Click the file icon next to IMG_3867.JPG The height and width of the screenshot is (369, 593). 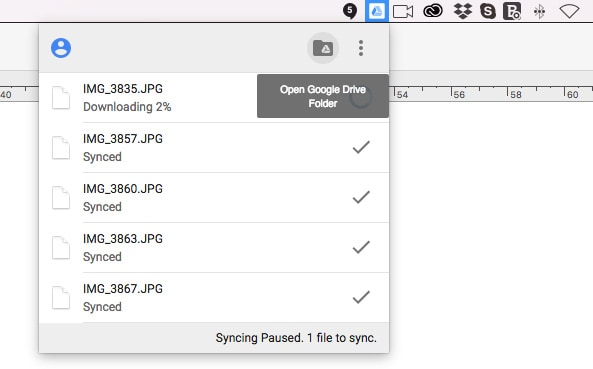(61, 298)
